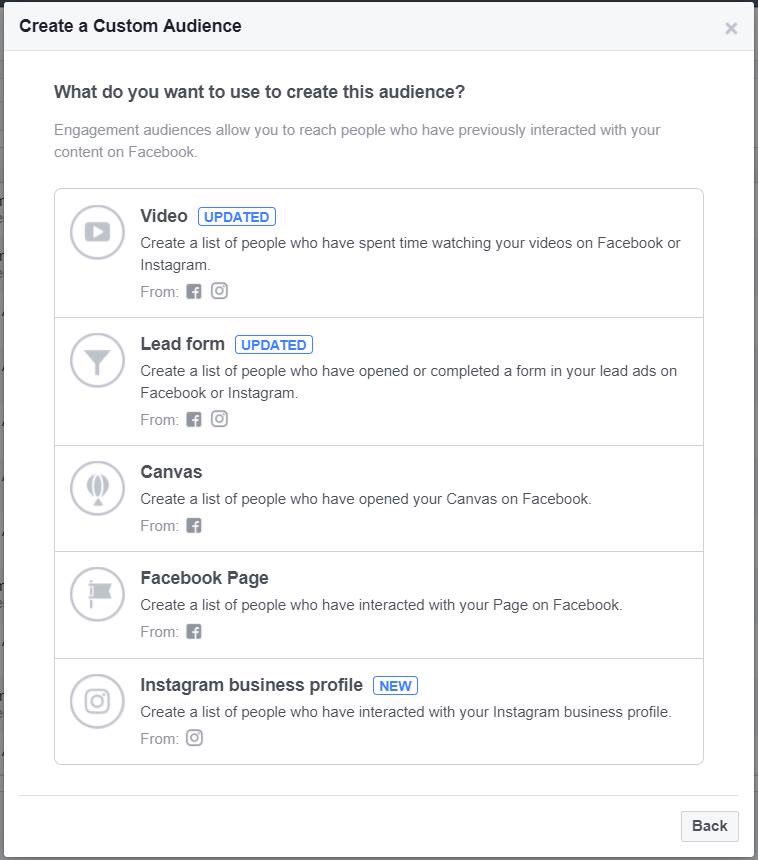
Task: Click the Instagram business profile camera icon
Action: click(x=98, y=701)
